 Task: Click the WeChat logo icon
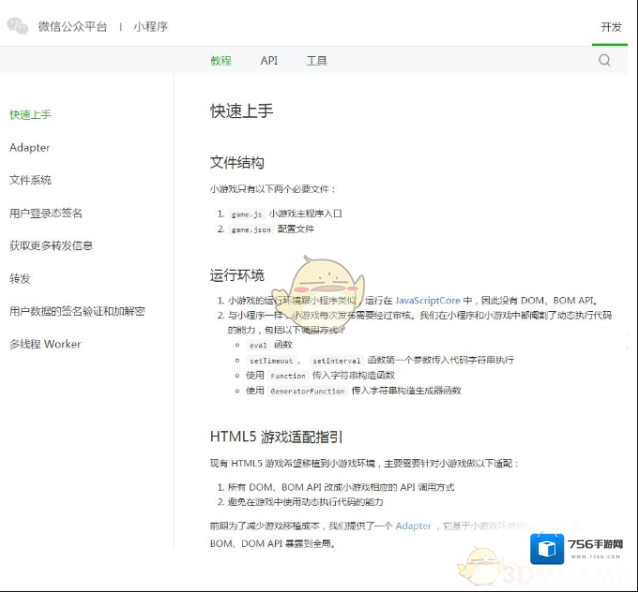(18, 27)
